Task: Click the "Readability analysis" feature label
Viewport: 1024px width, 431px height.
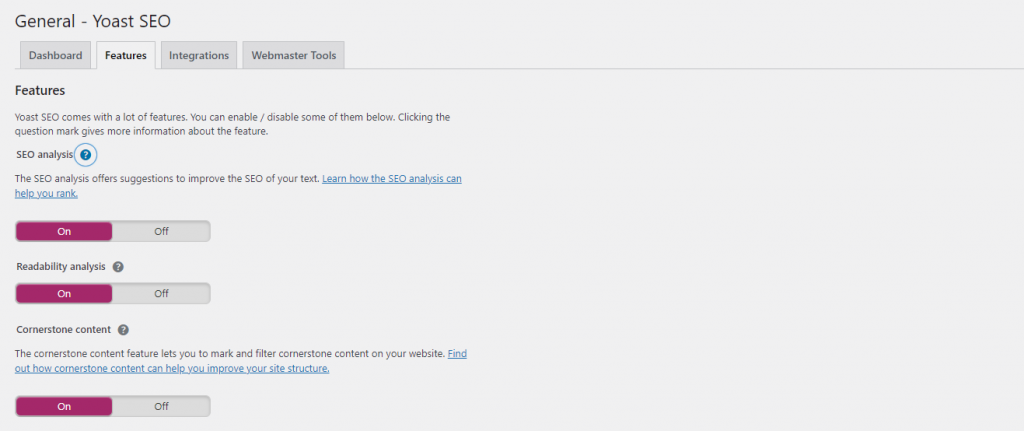Action: pos(61,267)
